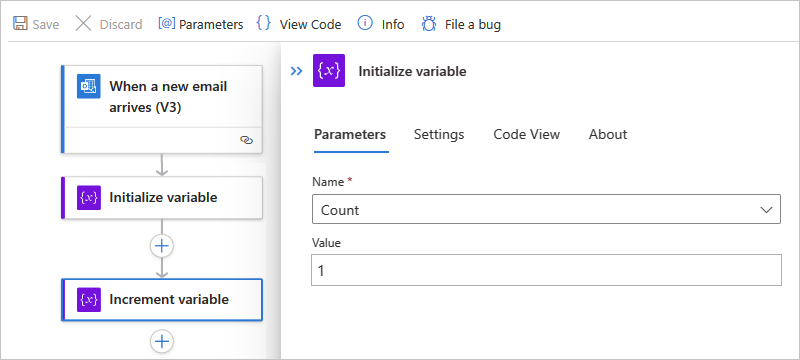The height and width of the screenshot is (360, 800).
Task: Open Parameters from the top toolbar
Action: (201, 24)
